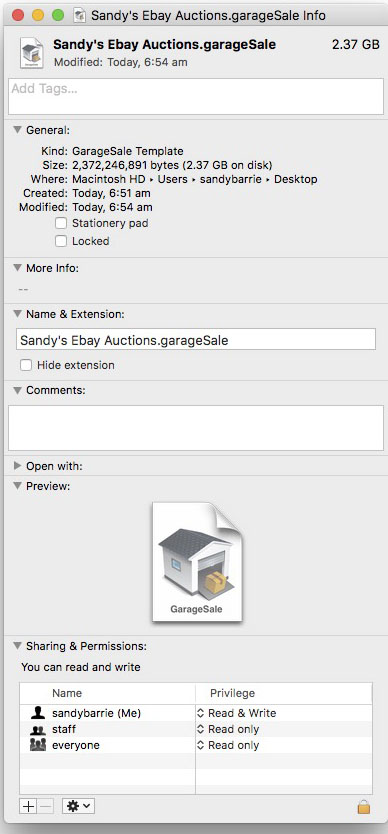Click the padlock icon to unlock permissions
This screenshot has height=834, width=388.
(x=364, y=807)
